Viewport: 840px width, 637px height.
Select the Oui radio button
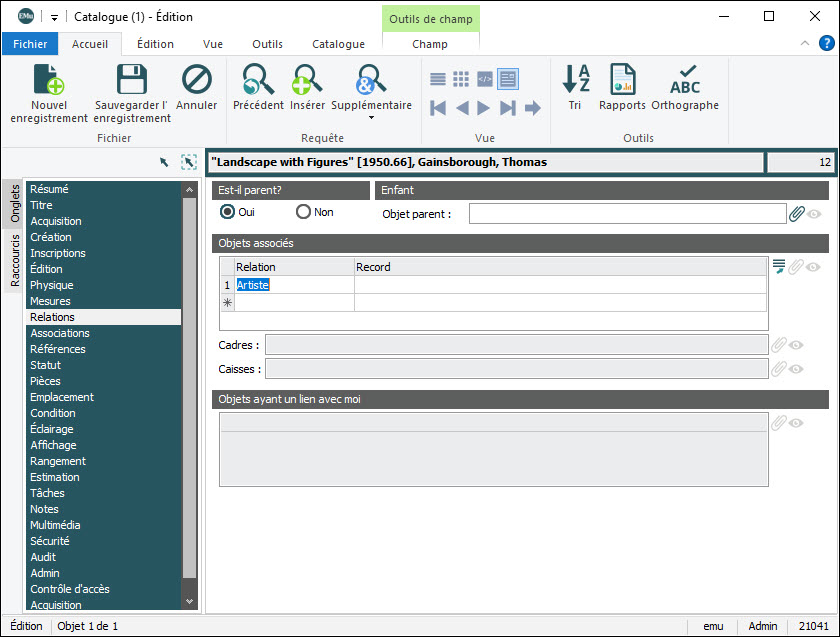[228, 212]
